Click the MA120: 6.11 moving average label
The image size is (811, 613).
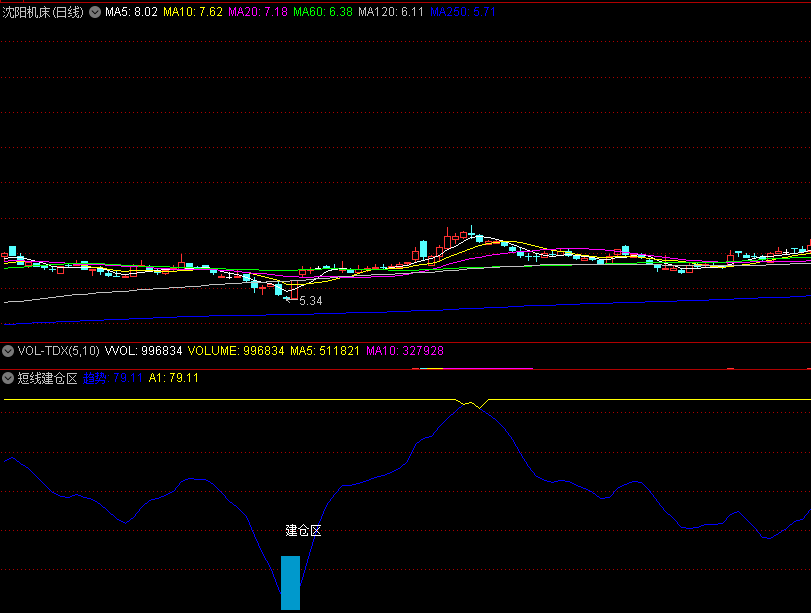(x=391, y=12)
